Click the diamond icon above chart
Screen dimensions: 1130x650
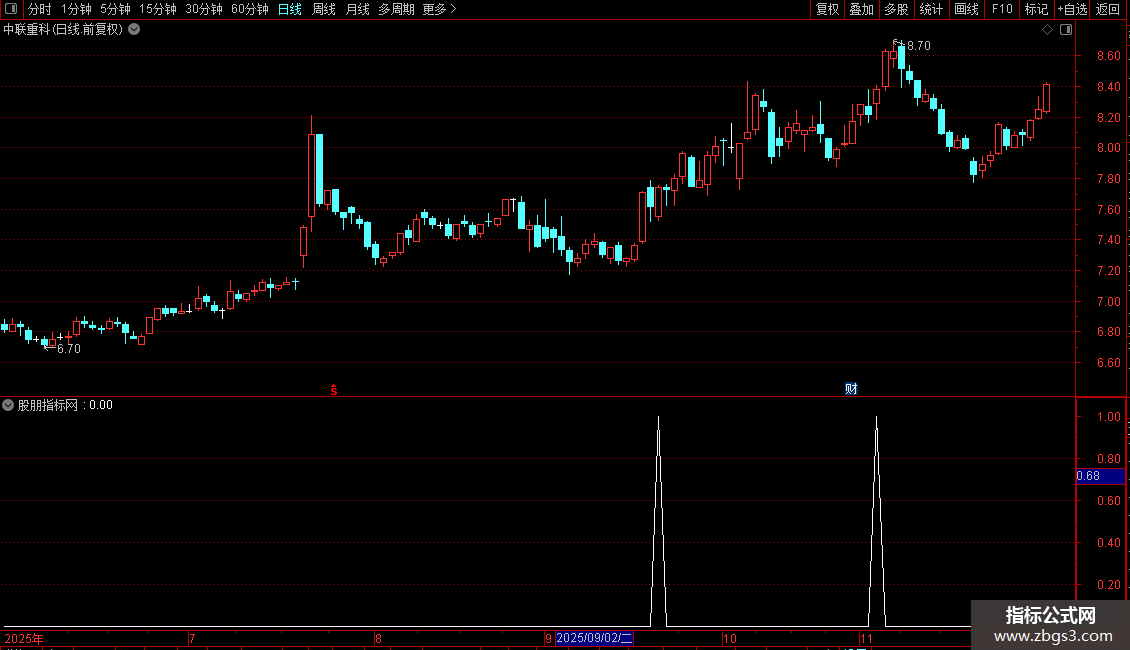(x=1048, y=30)
